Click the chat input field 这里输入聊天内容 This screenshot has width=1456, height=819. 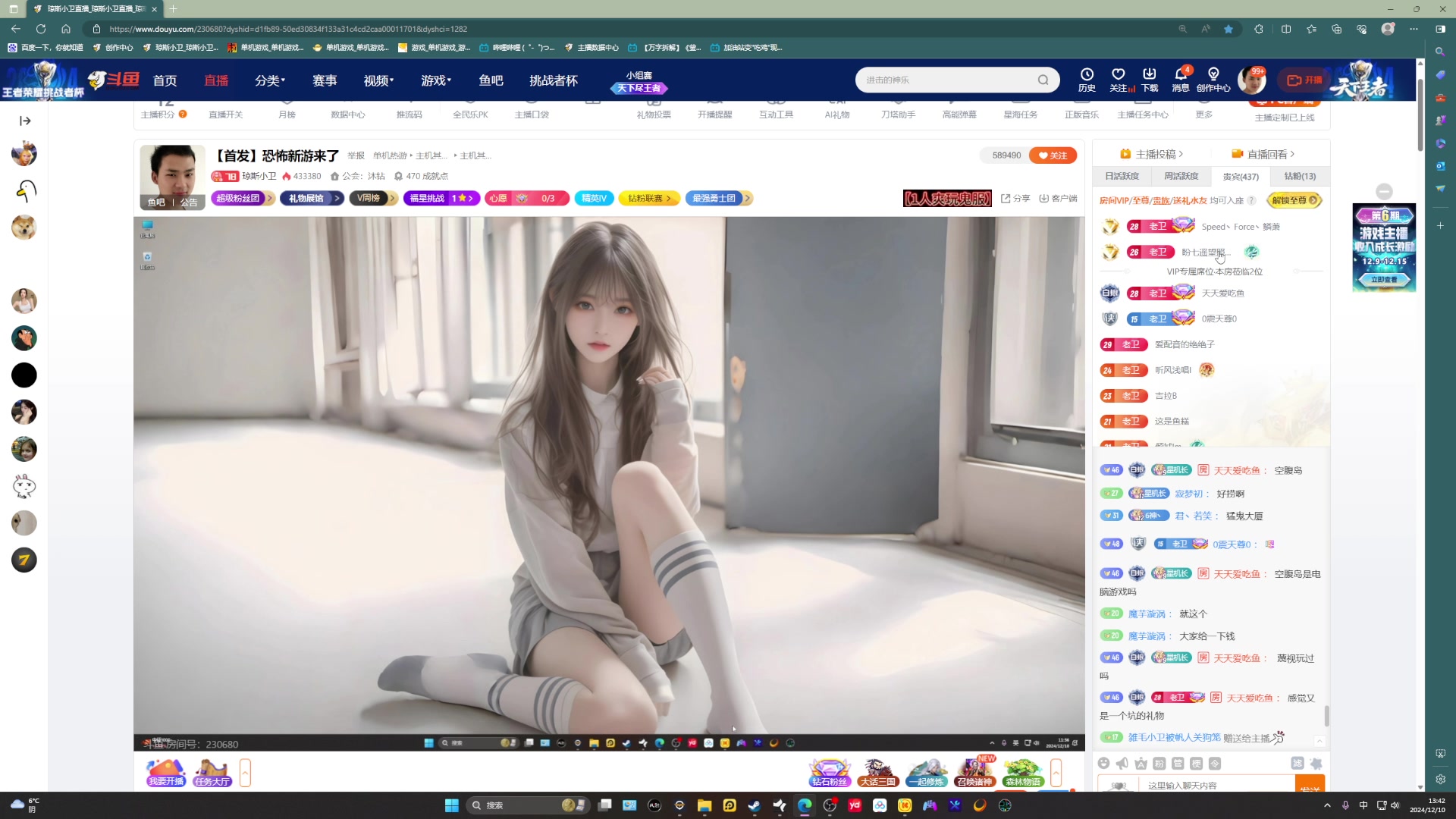tap(1217, 785)
